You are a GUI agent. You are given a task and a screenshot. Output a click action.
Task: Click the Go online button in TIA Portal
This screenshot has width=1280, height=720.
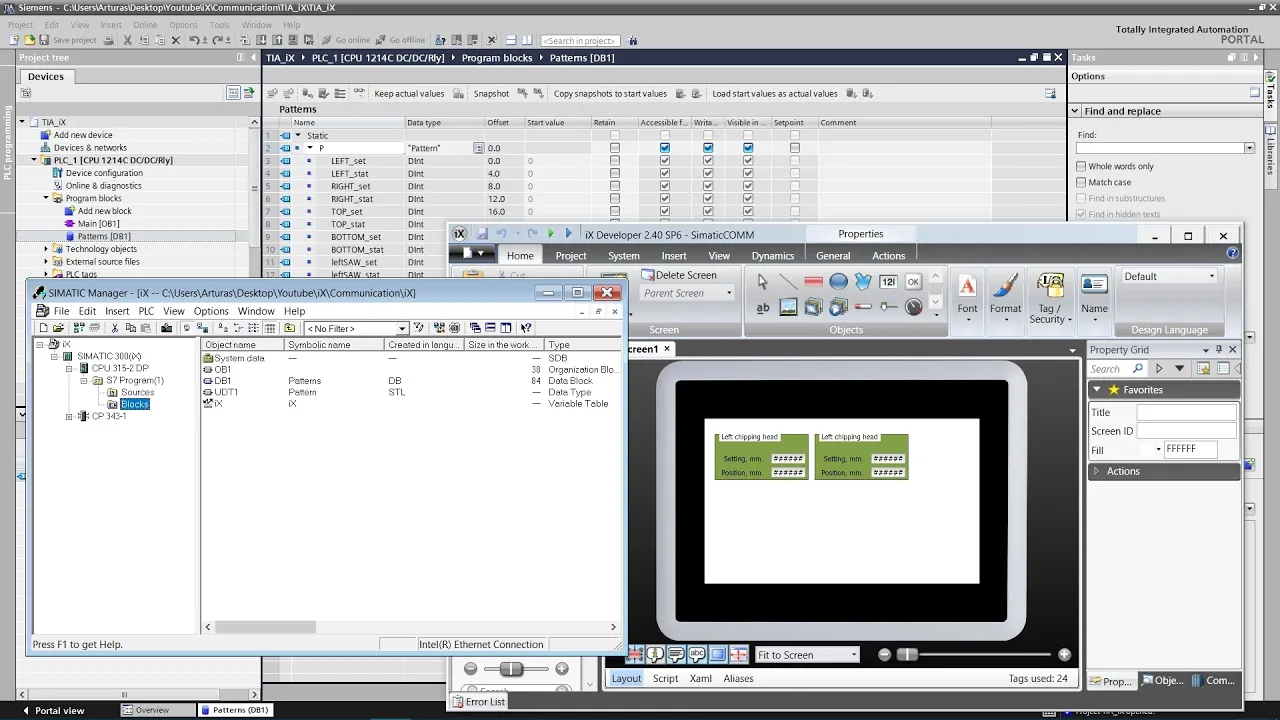(x=345, y=40)
